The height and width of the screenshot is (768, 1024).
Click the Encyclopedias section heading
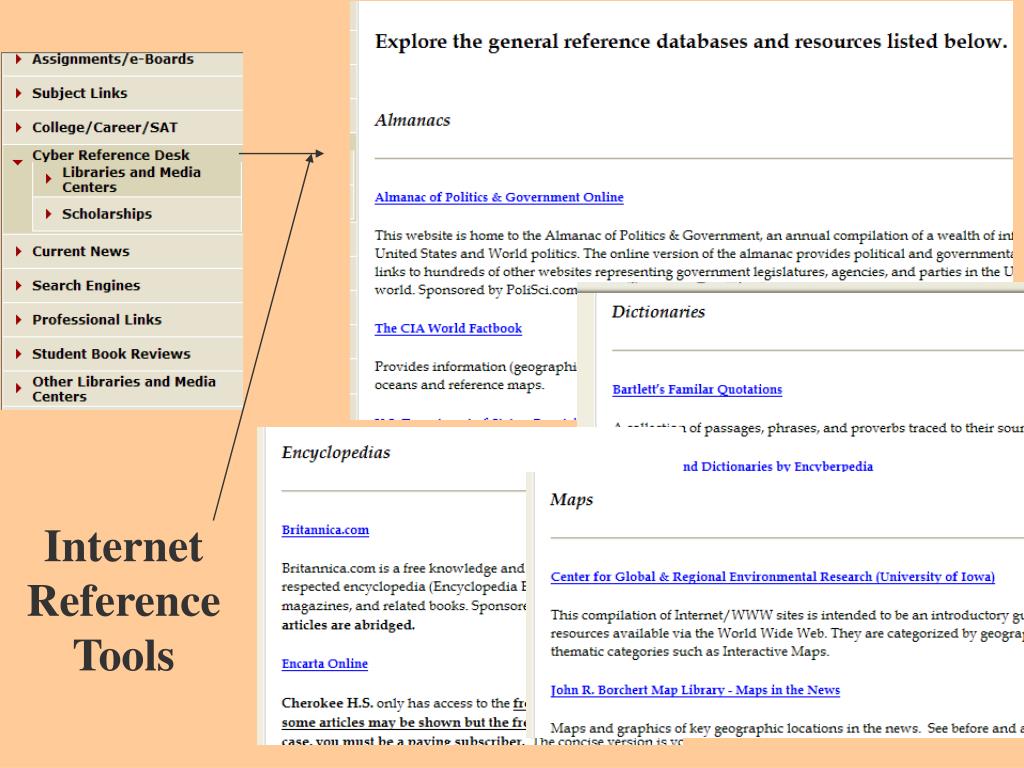click(336, 453)
